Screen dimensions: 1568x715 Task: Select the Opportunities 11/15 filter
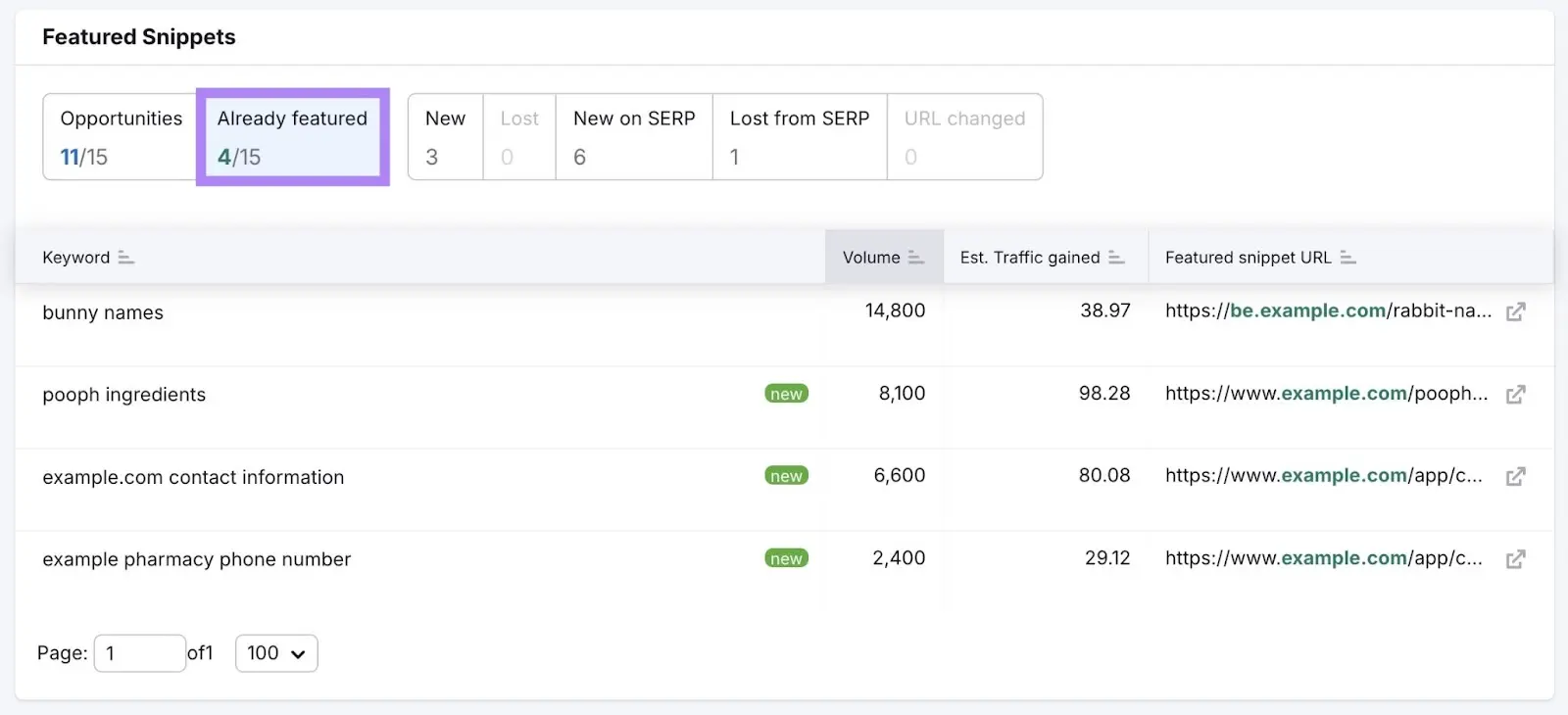coord(121,137)
